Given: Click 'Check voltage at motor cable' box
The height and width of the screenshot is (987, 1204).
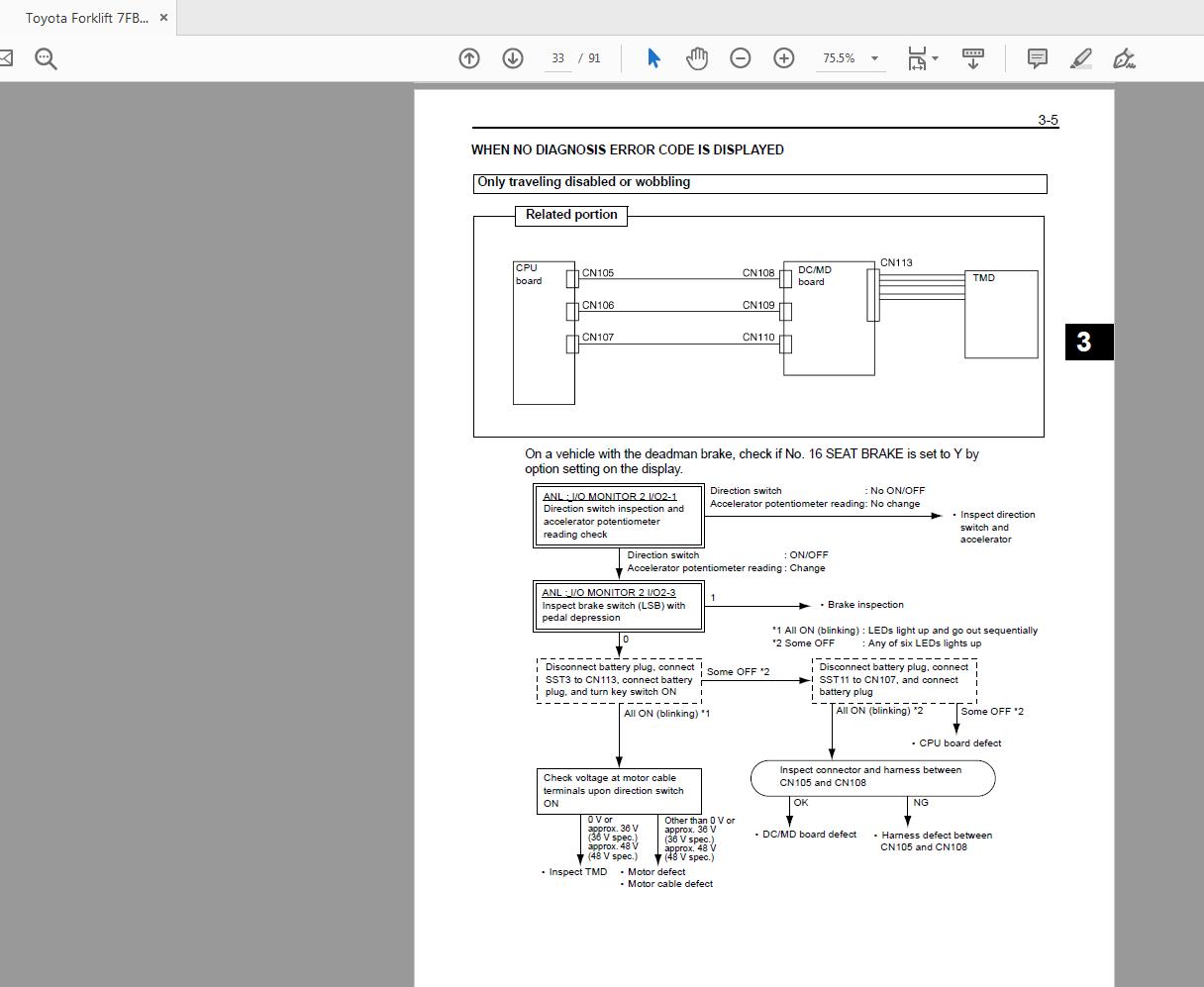Looking at the screenshot, I should (621, 791).
